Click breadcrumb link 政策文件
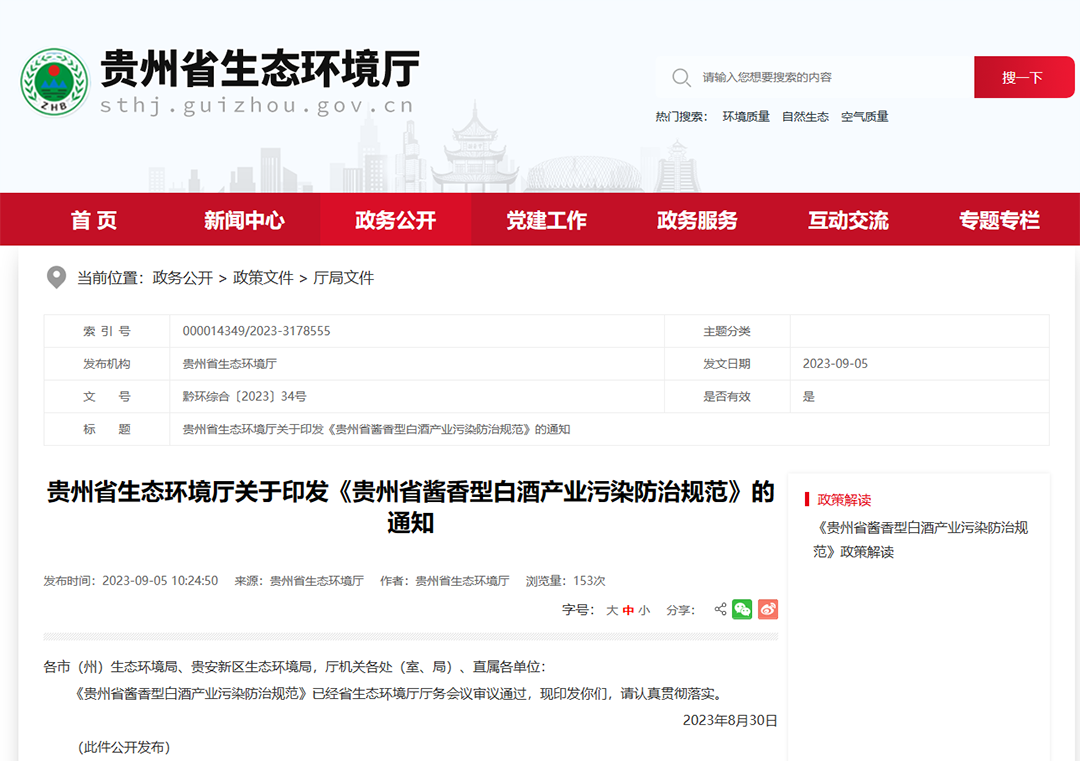The image size is (1080, 761). click(x=263, y=278)
